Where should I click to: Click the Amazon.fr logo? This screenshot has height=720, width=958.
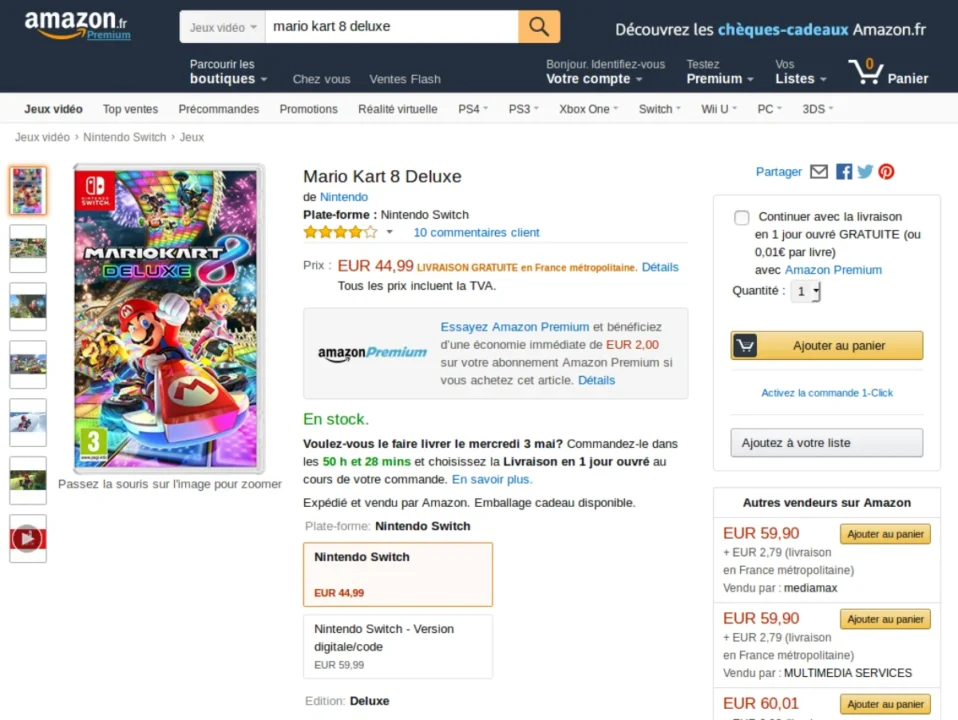coord(76,25)
